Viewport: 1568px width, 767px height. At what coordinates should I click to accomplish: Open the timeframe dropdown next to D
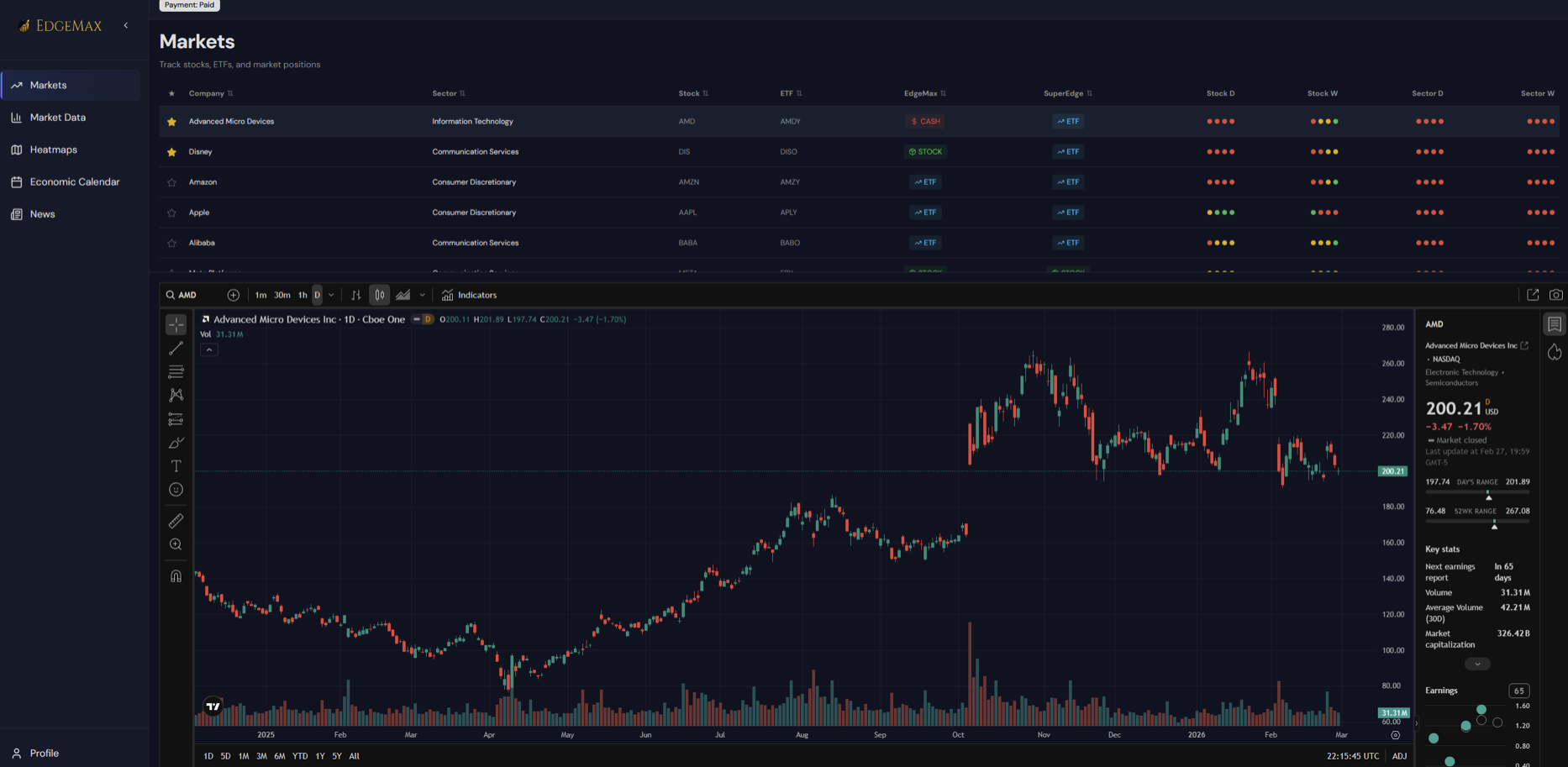tap(330, 295)
